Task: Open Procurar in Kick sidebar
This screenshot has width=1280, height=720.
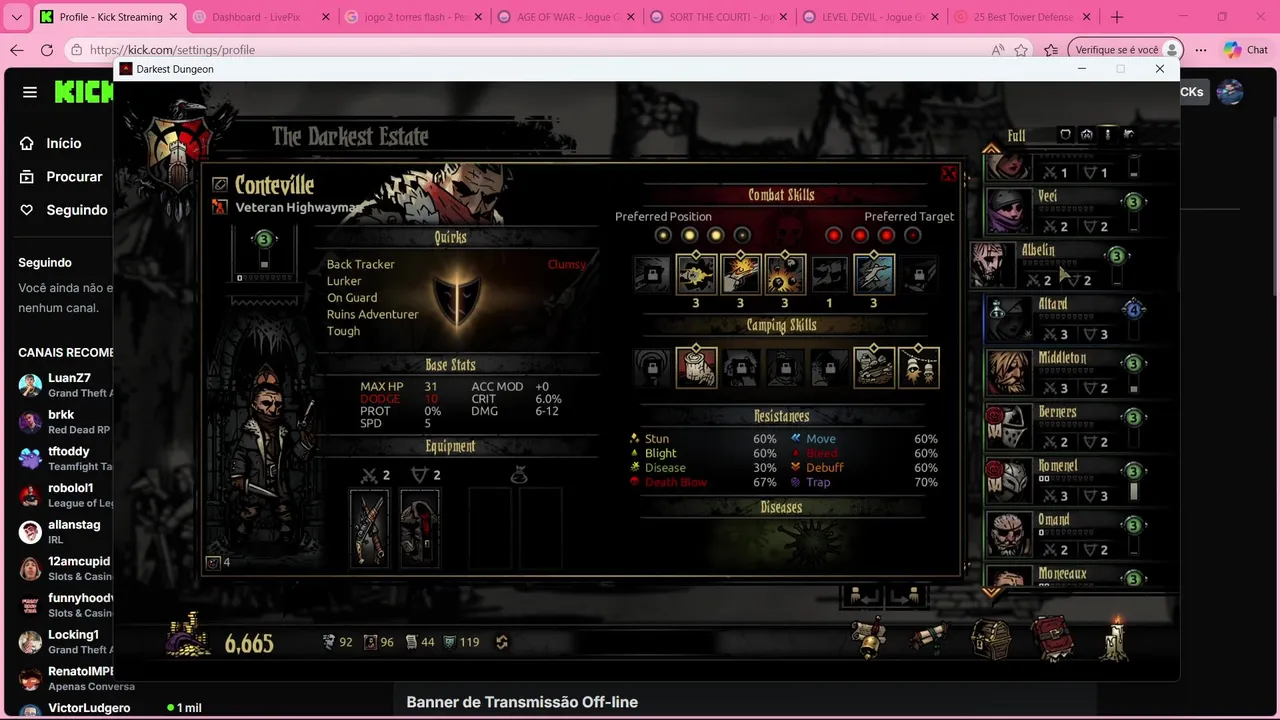Action: coord(73,176)
